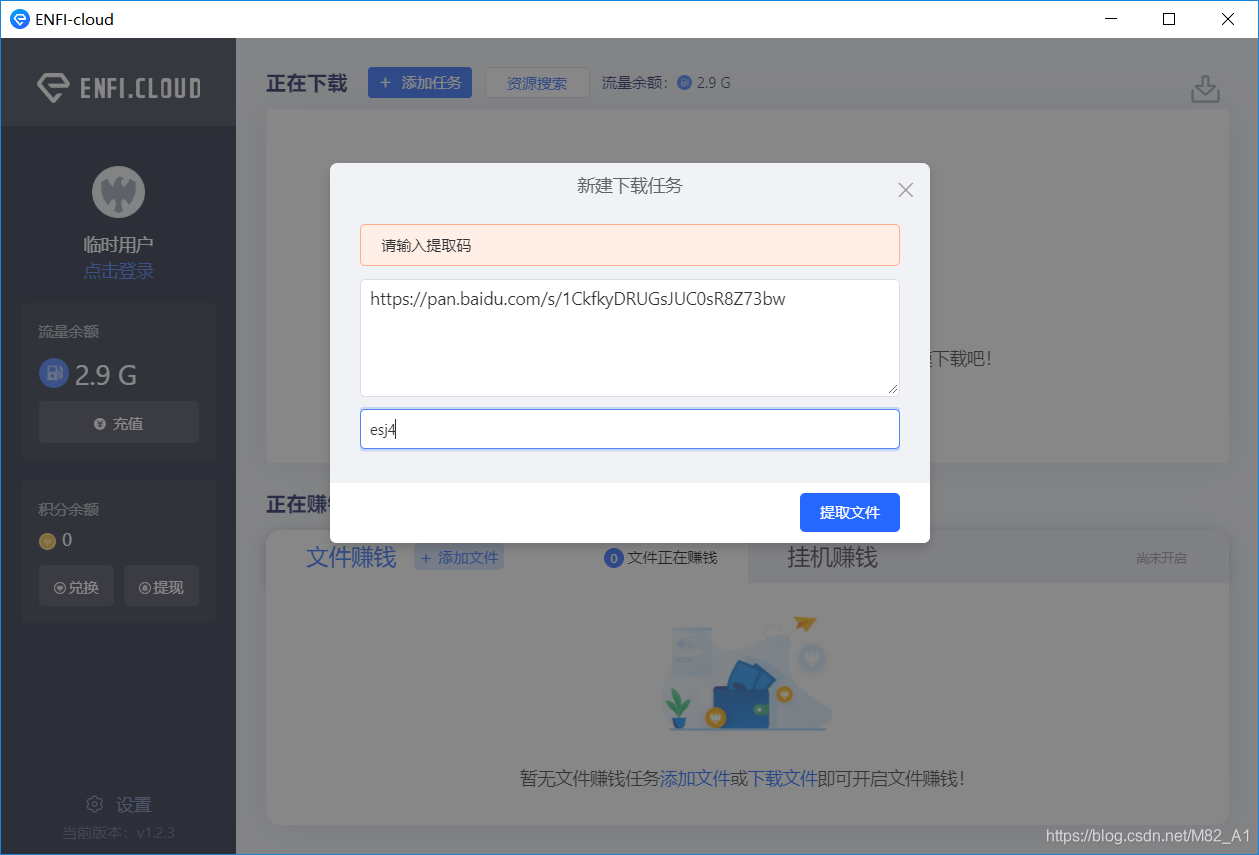Click the ENFI-cloud title bar app icon
Image resolution: width=1259 pixels, height=855 pixels.
(19, 19)
